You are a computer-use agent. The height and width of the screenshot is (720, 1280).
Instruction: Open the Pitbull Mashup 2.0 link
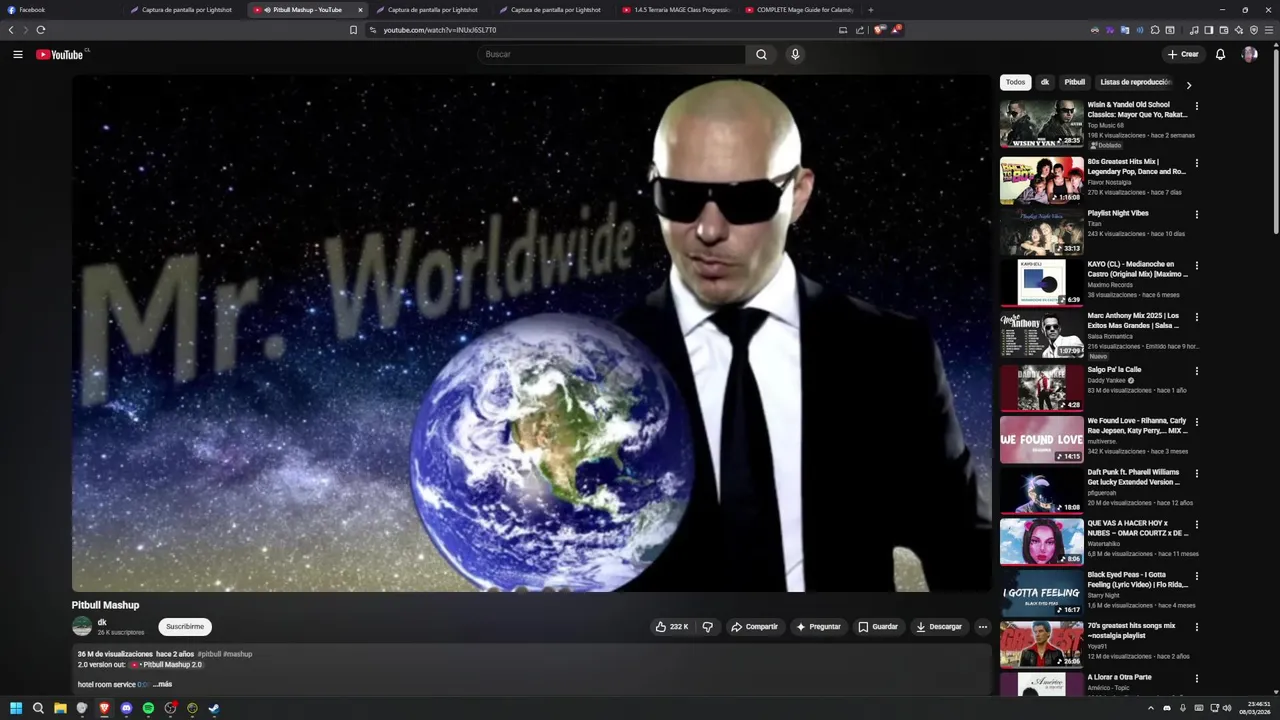click(x=166, y=665)
